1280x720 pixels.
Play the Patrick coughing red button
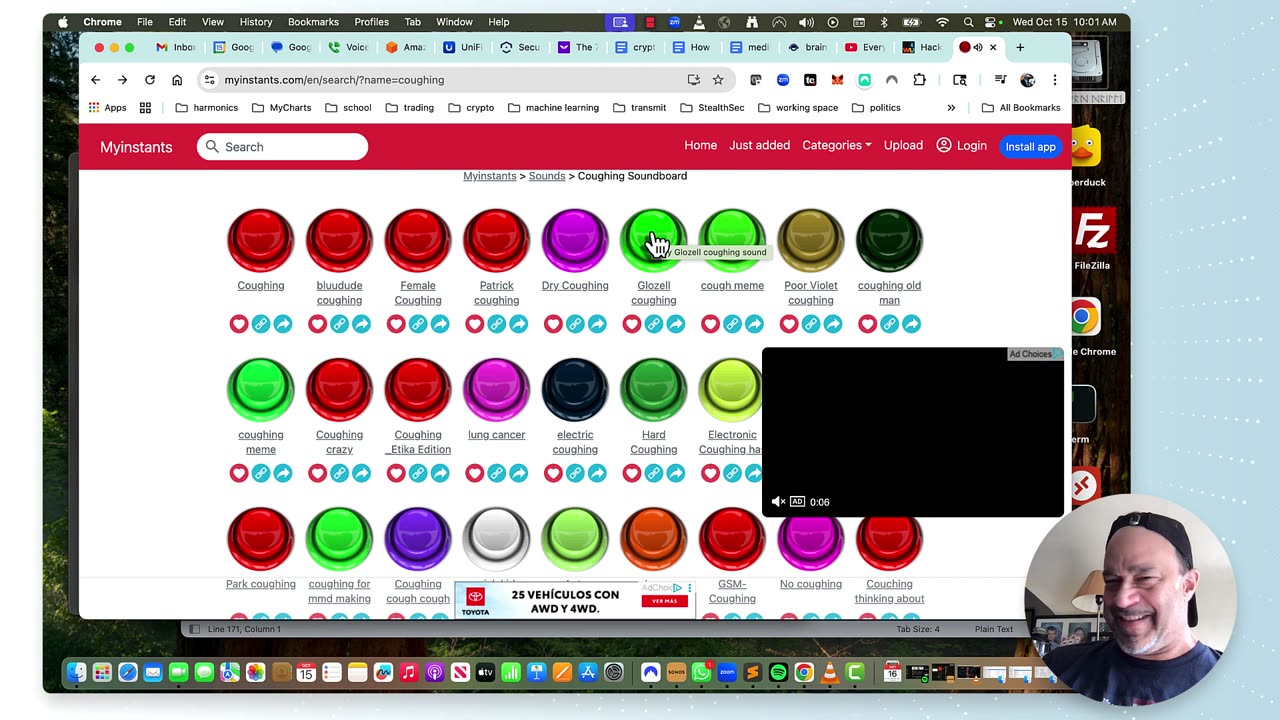[x=496, y=240]
